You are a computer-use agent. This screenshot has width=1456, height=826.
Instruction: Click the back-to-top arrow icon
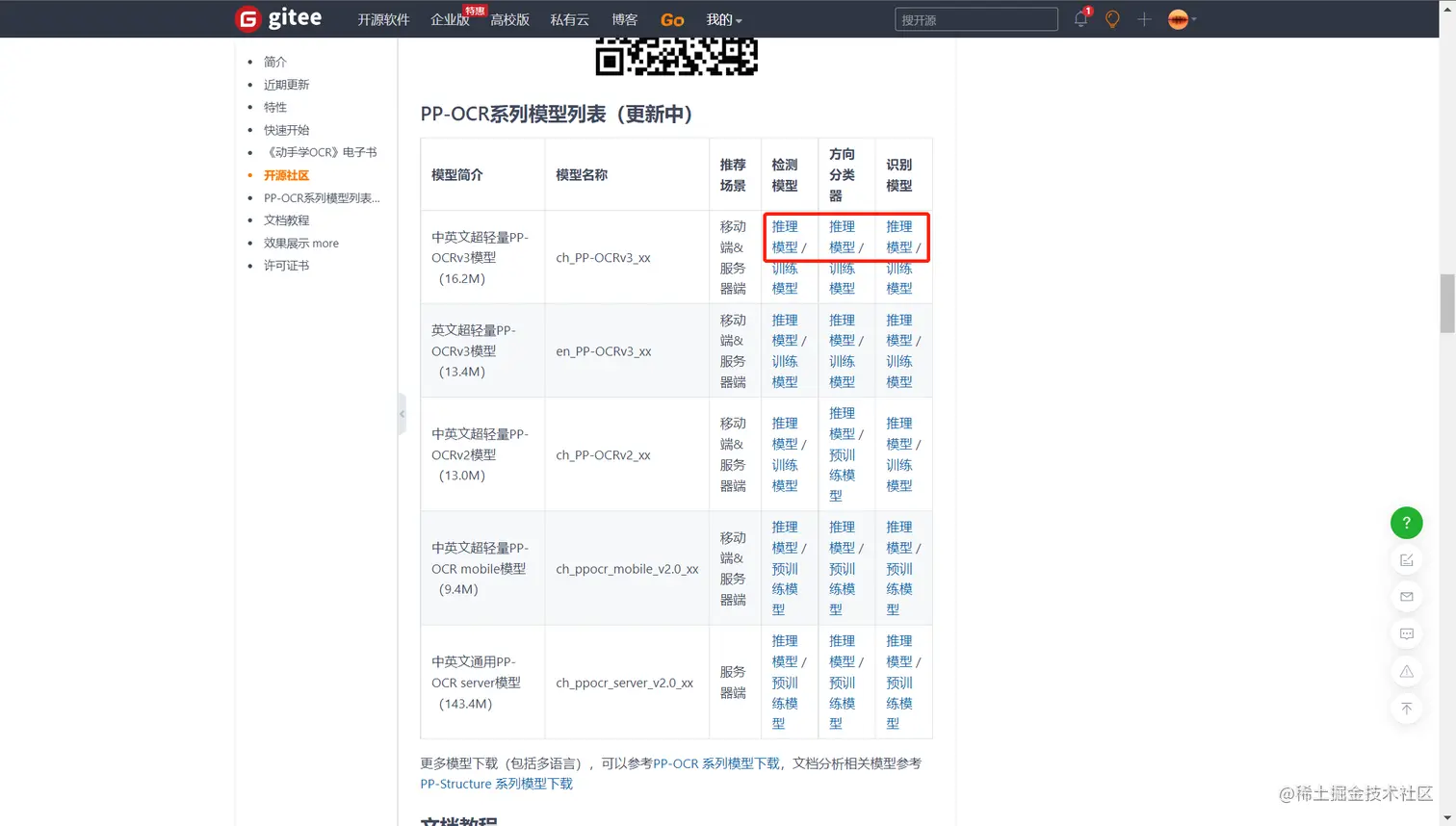1406,709
